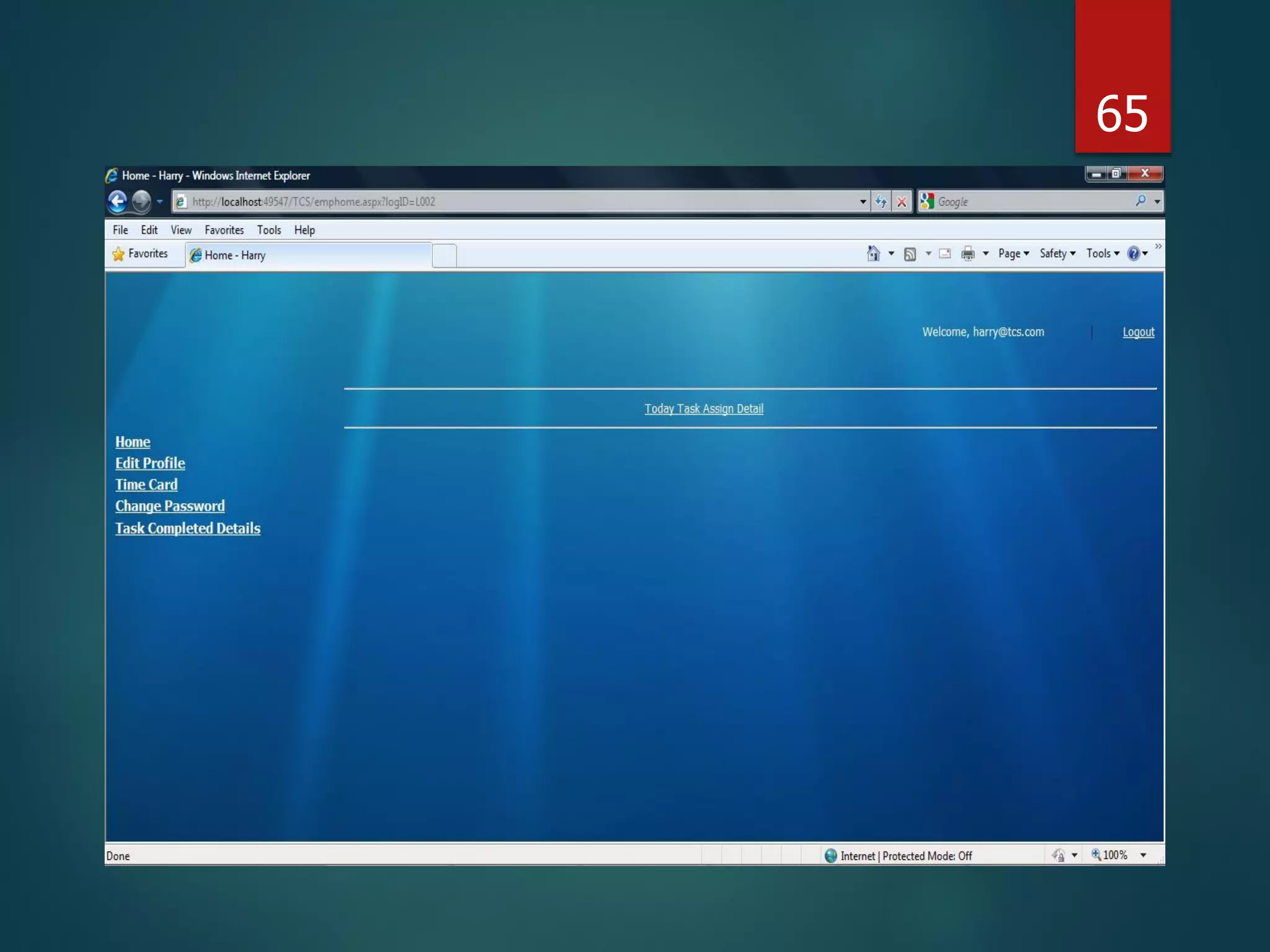This screenshot has height=952, width=1270.
Task: Click the Refresh page icon
Action: point(881,201)
